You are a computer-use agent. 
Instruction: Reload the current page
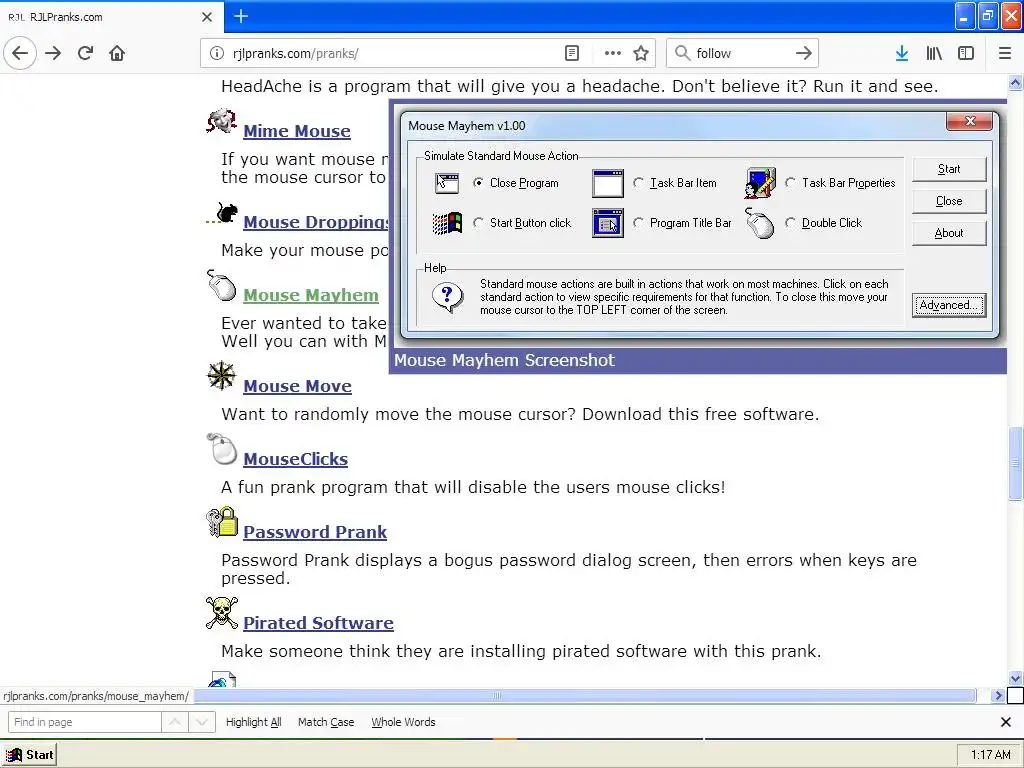click(86, 53)
